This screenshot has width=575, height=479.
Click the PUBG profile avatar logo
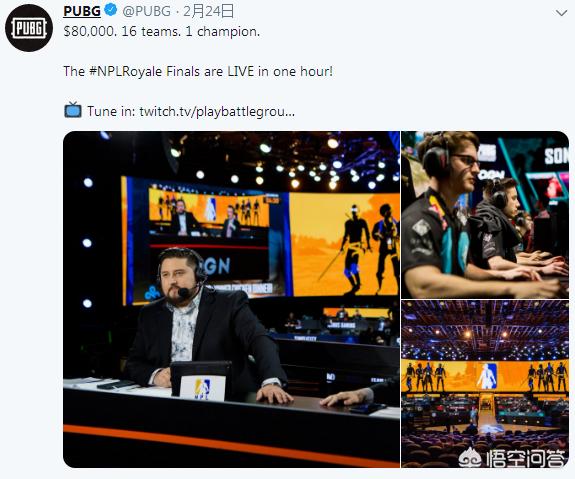(x=29, y=28)
